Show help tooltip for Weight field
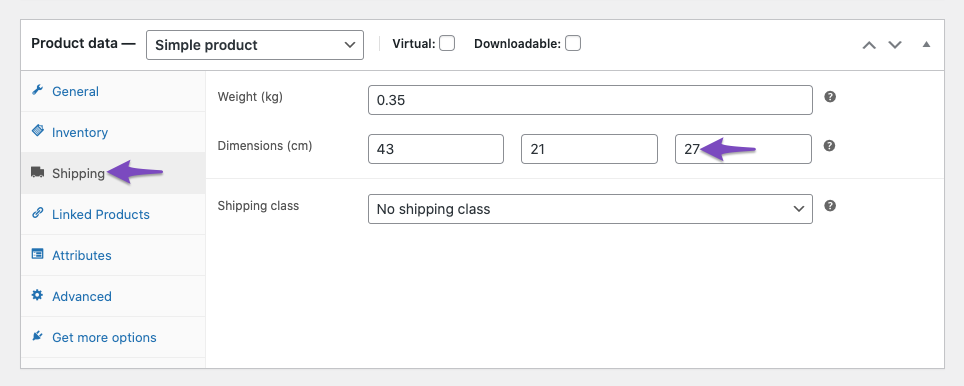964x386 pixels. 830,96
